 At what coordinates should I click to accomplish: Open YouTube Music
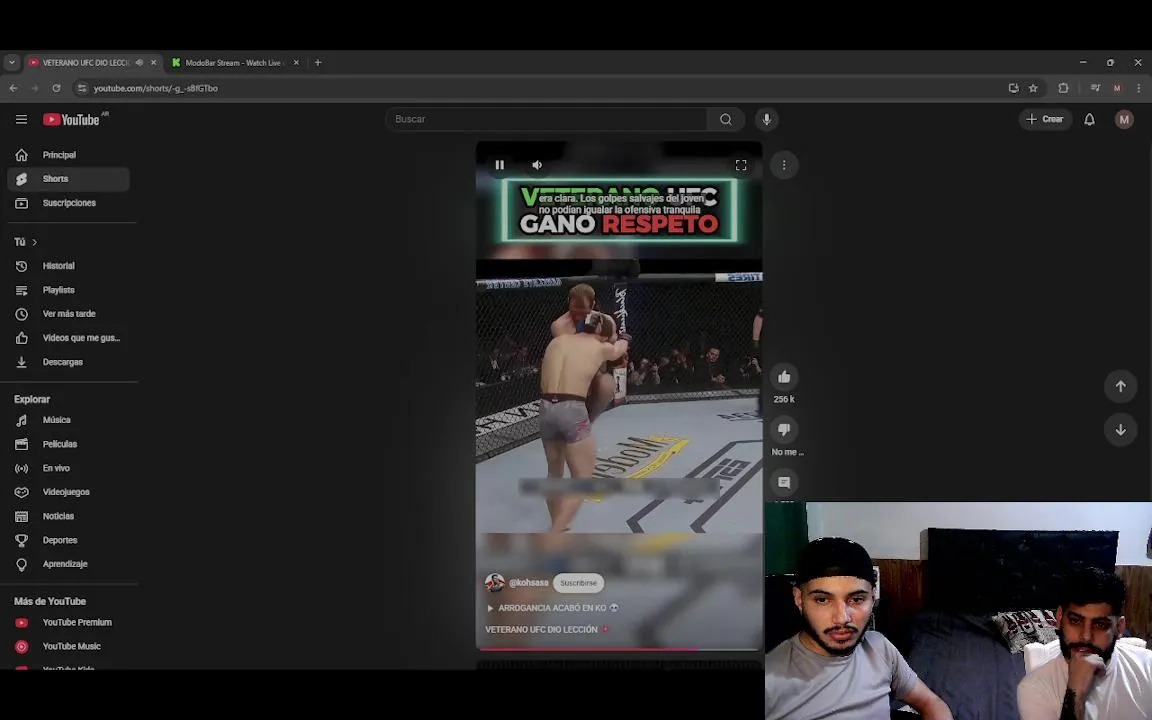click(x=68, y=647)
